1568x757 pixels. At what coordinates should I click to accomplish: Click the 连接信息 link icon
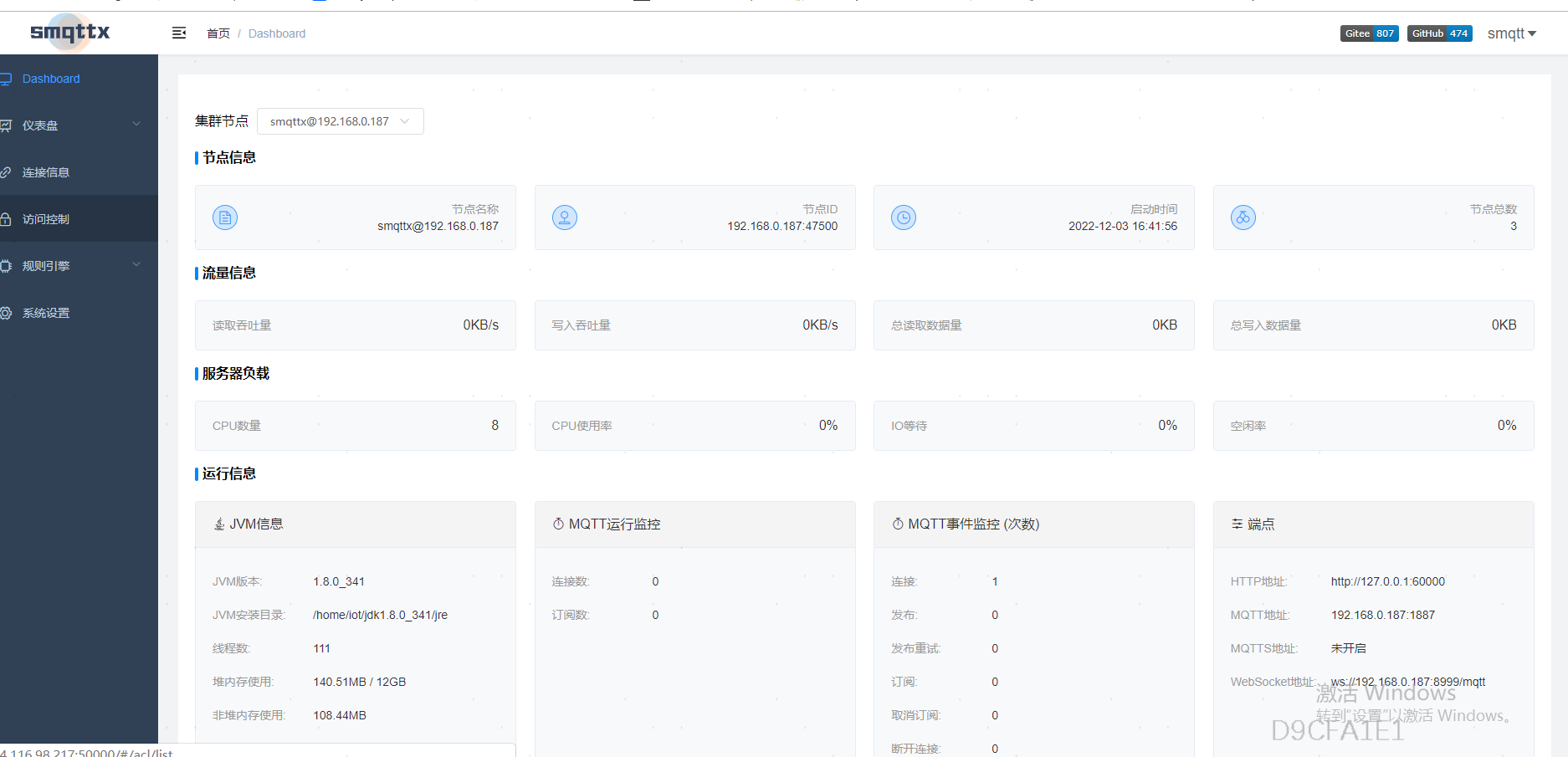(6, 172)
